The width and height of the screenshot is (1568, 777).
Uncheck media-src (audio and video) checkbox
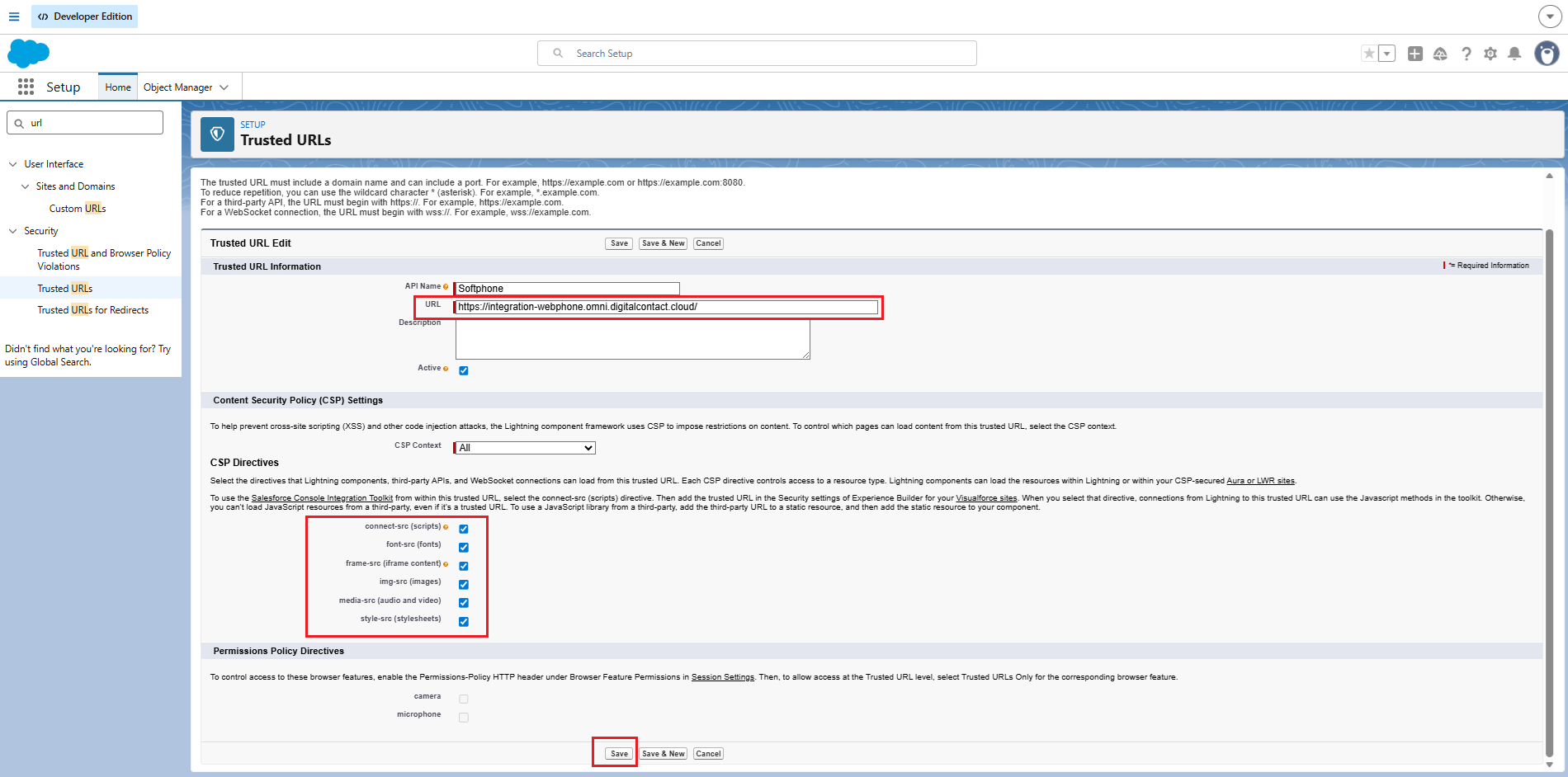click(464, 602)
